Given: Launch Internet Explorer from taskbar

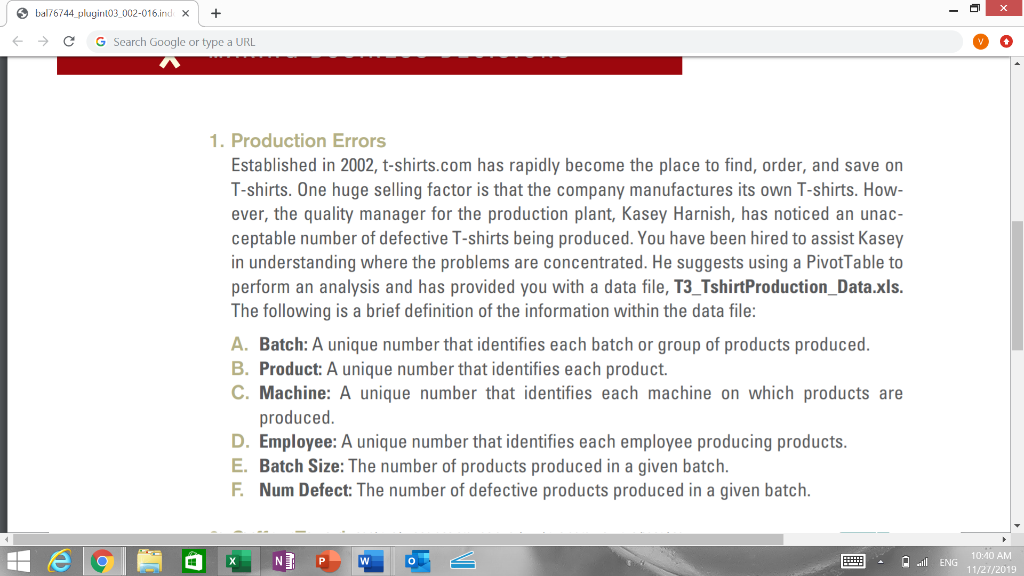Looking at the screenshot, I should coord(59,561).
